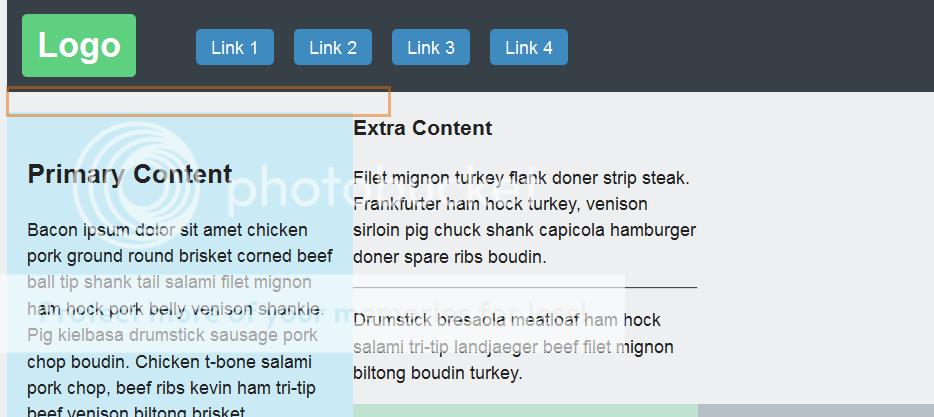The height and width of the screenshot is (417, 934).
Task: Click the gray-blue block at bottom right
Action: tap(815, 411)
